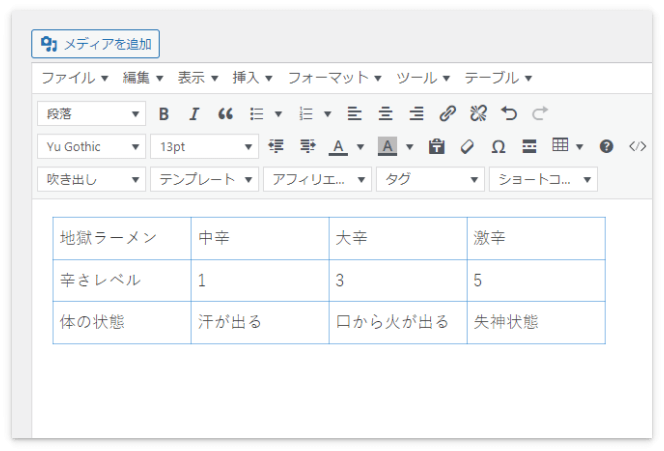This screenshot has width=664, height=451.
Task: Click the 中辛 table cell
Action: tap(260, 238)
